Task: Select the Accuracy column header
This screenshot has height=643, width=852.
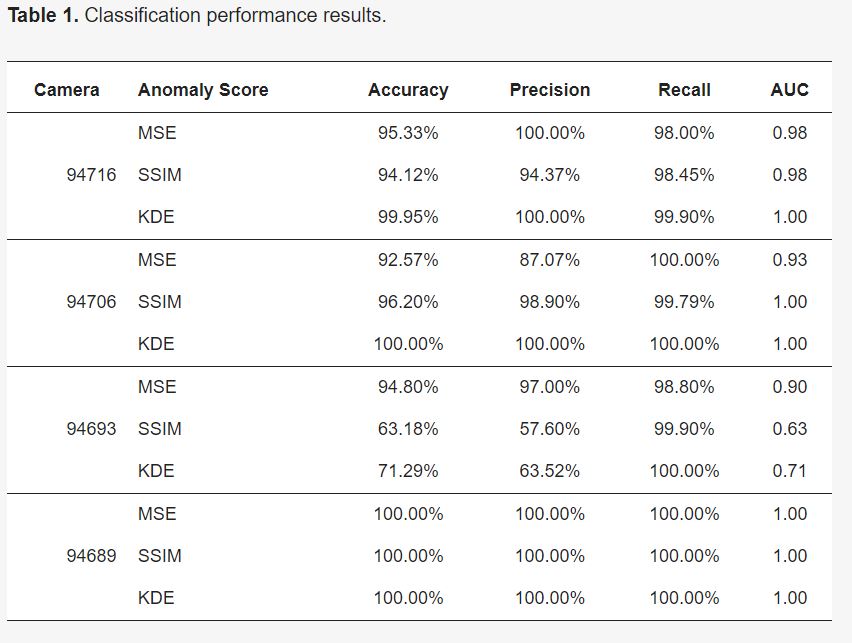Action: click(x=408, y=90)
